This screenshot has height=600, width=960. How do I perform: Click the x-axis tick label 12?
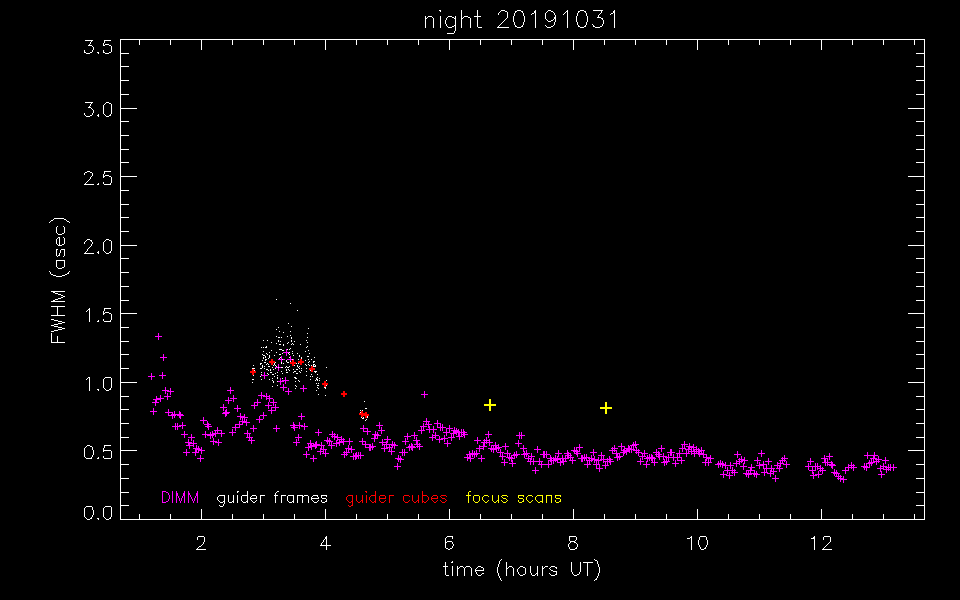821,542
